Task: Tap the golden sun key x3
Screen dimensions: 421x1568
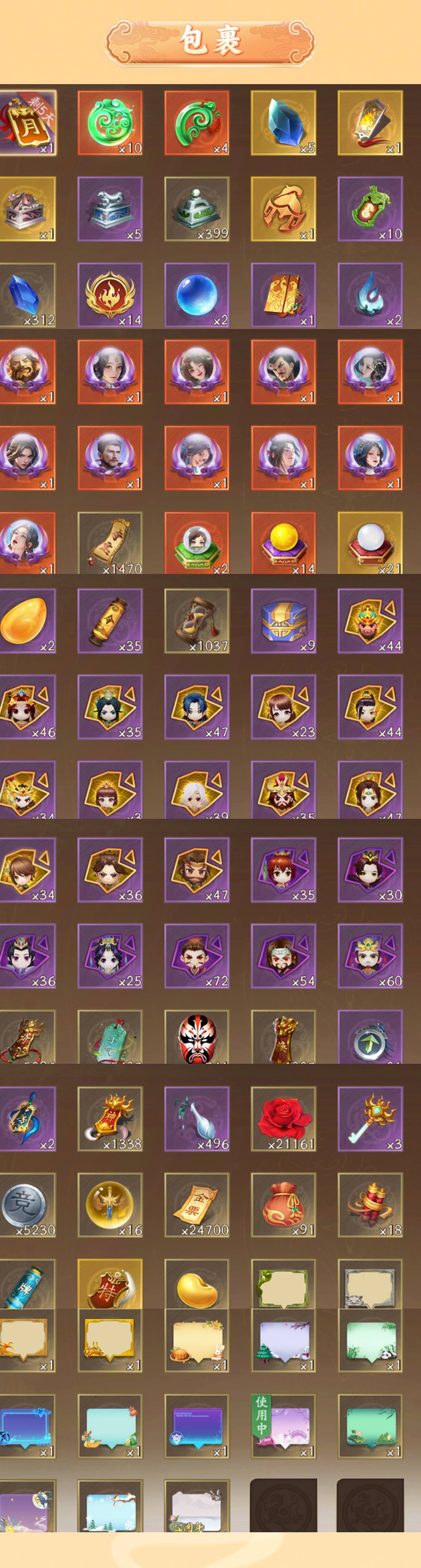Action: click(370, 1119)
